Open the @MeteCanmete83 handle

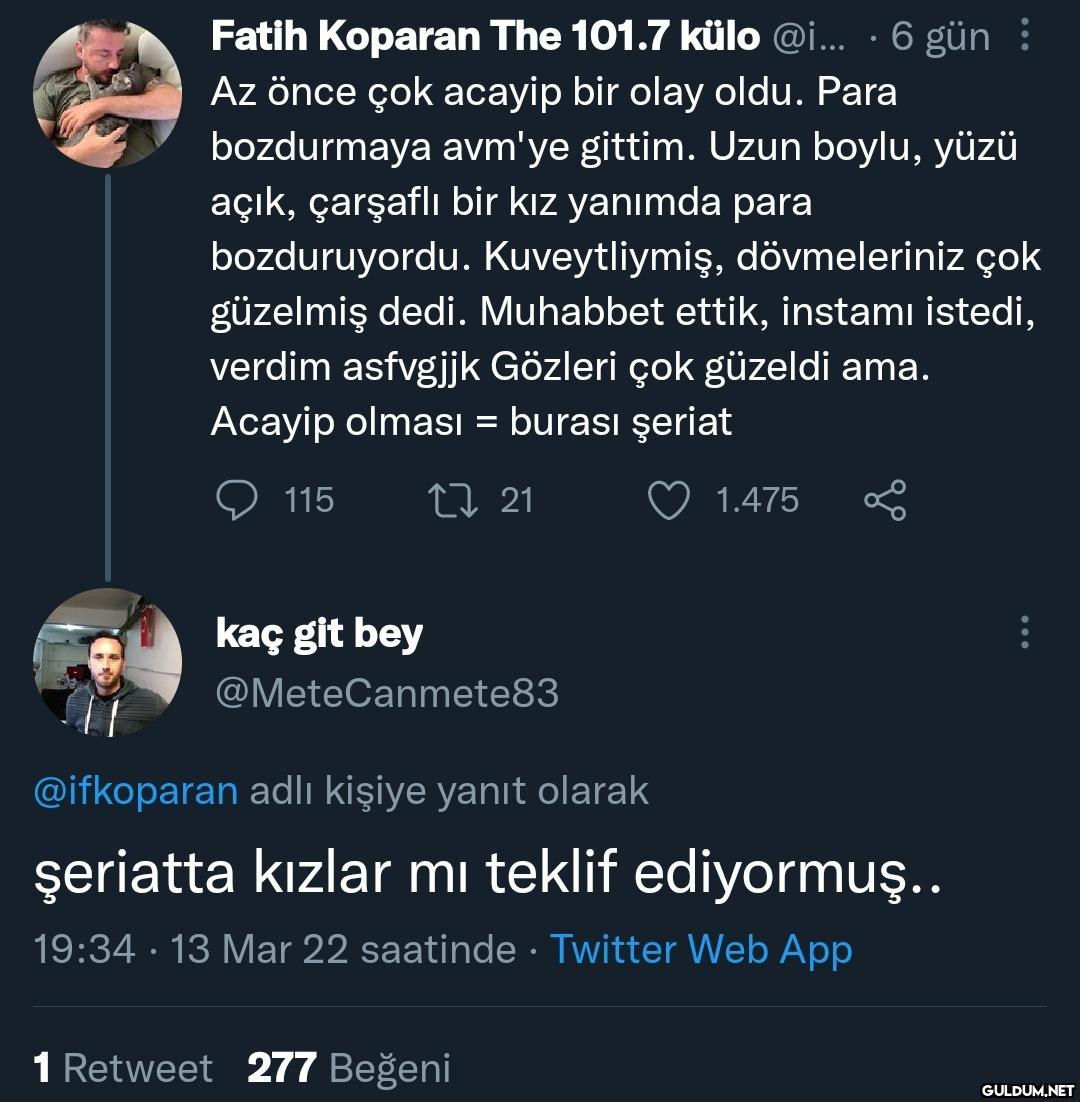387,692
